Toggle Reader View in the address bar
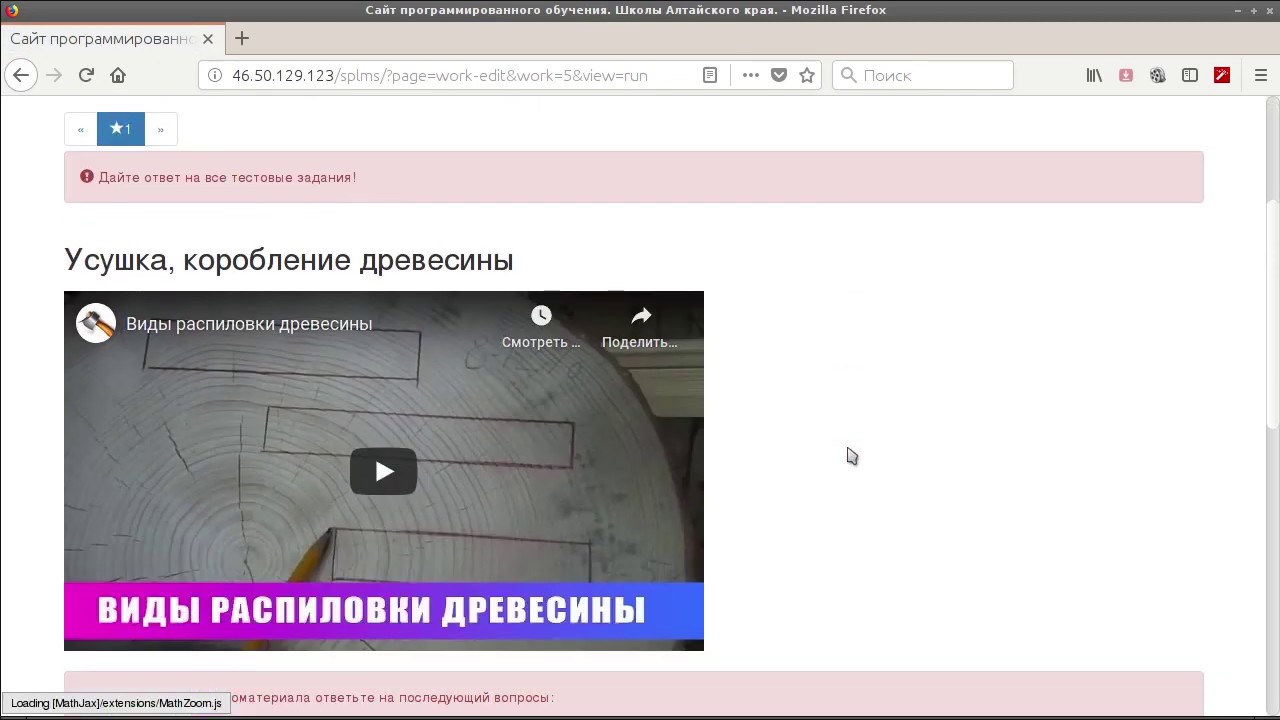This screenshot has width=1280, height=720. tap(710, 75)
